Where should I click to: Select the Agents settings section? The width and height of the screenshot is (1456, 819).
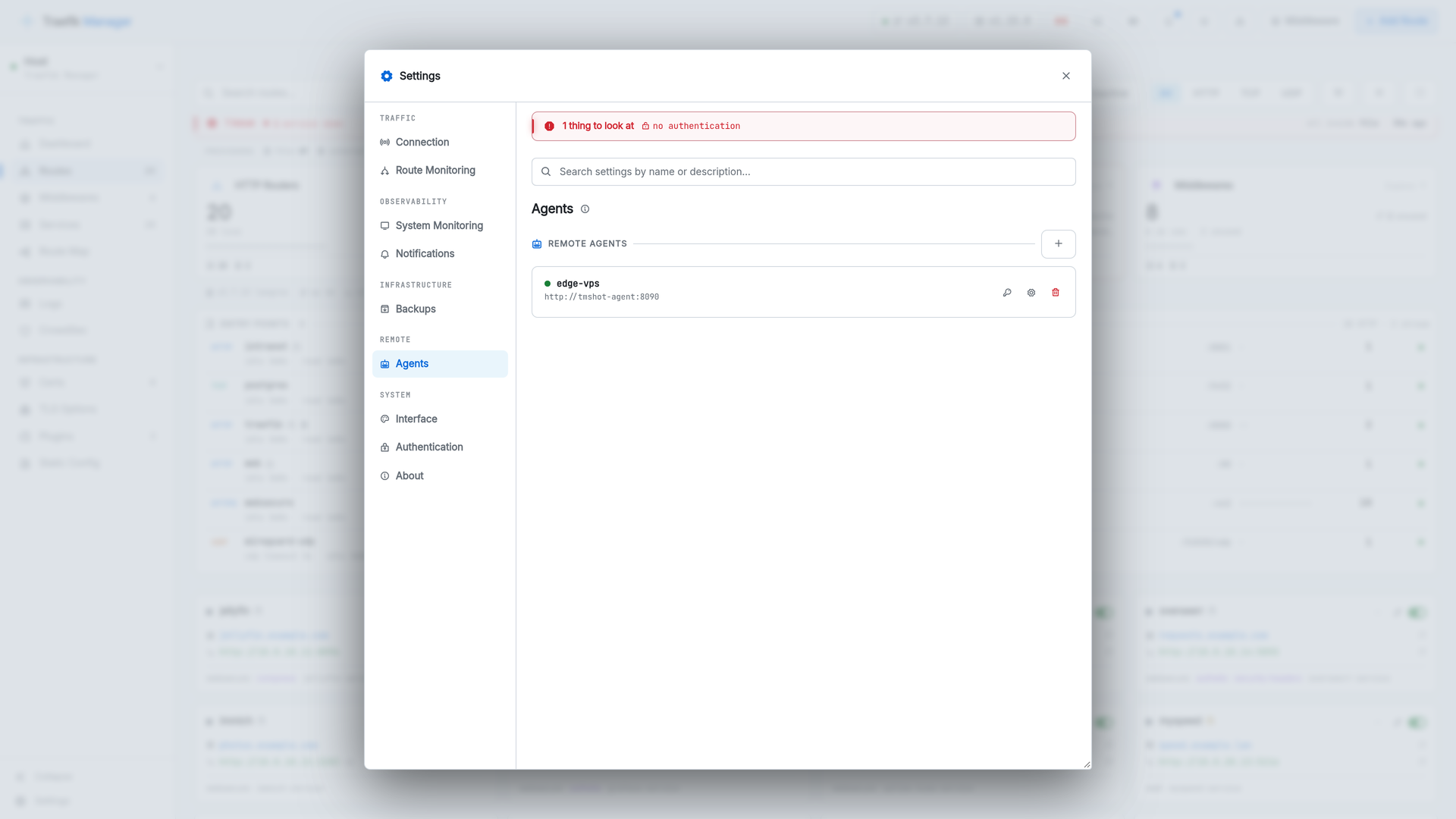click(440, 363)
